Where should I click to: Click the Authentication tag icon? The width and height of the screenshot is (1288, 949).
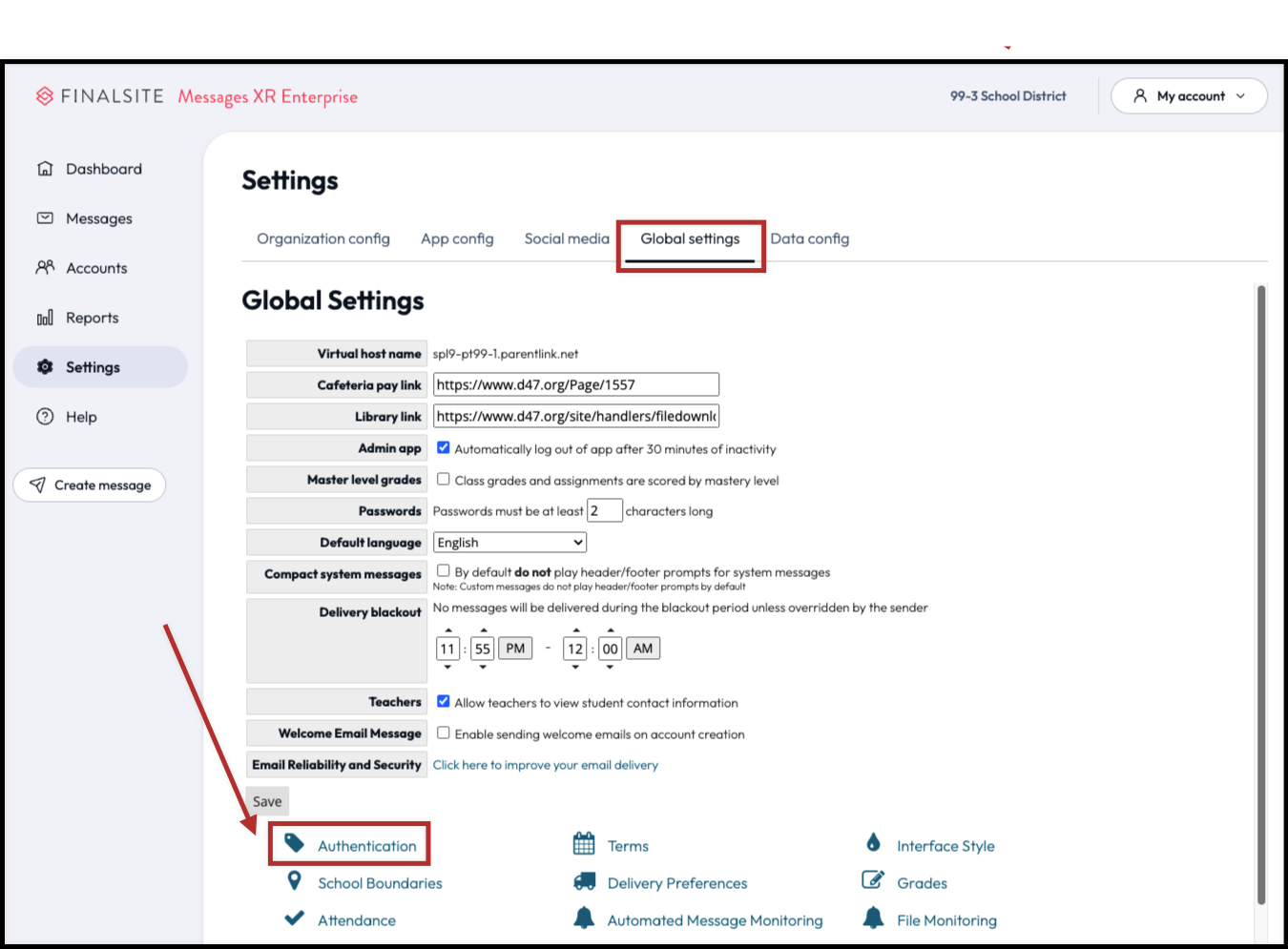click(x=295, y=843)
